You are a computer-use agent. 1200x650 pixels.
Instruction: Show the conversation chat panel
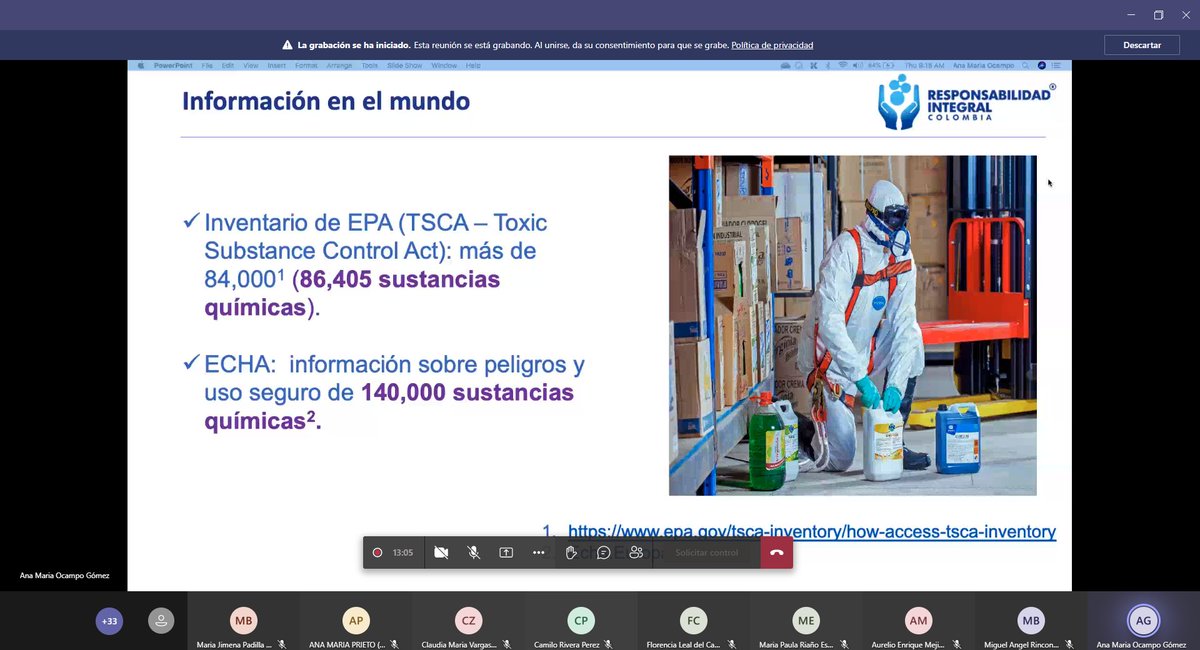604,552
